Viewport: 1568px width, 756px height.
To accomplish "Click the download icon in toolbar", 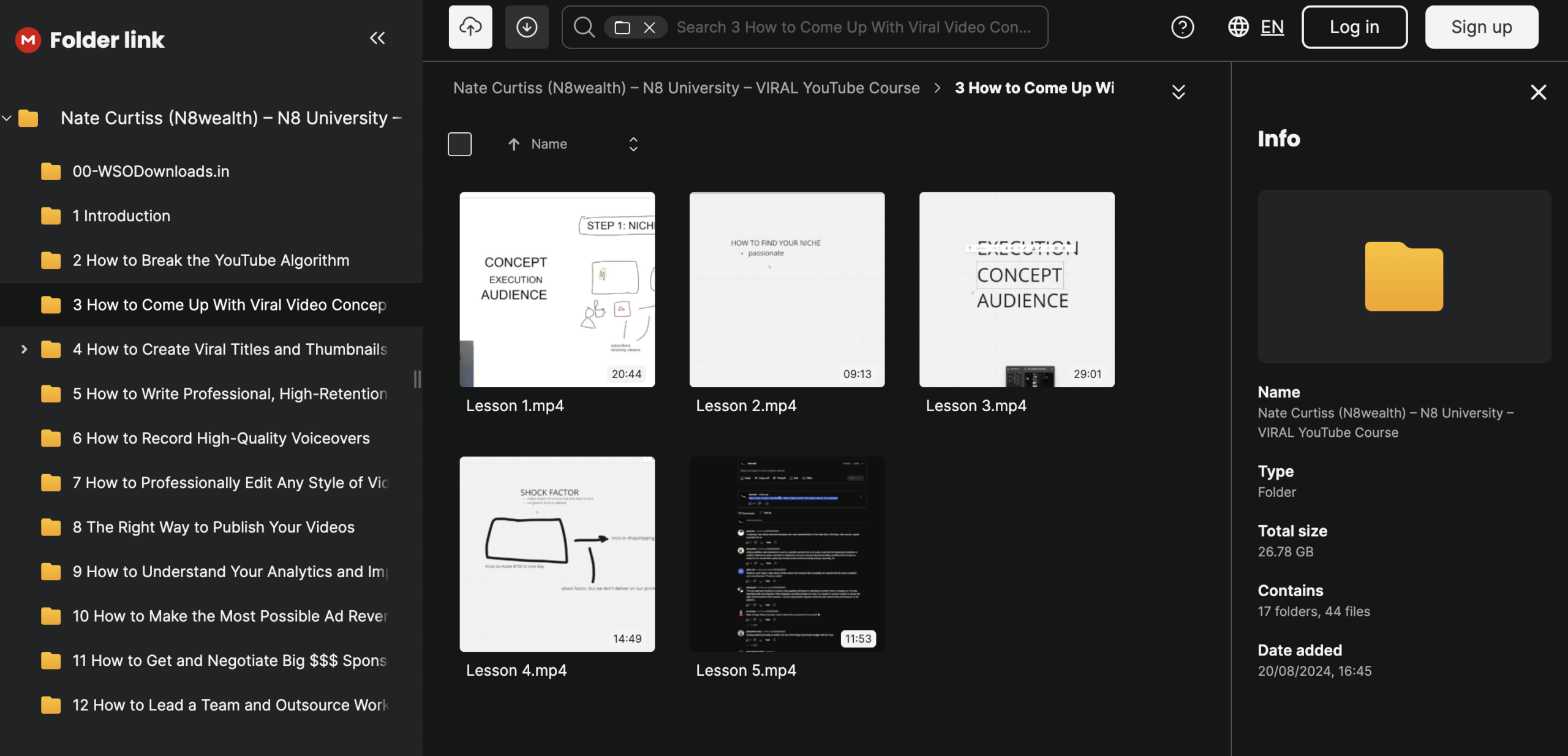I will click(x=526, y=27).
